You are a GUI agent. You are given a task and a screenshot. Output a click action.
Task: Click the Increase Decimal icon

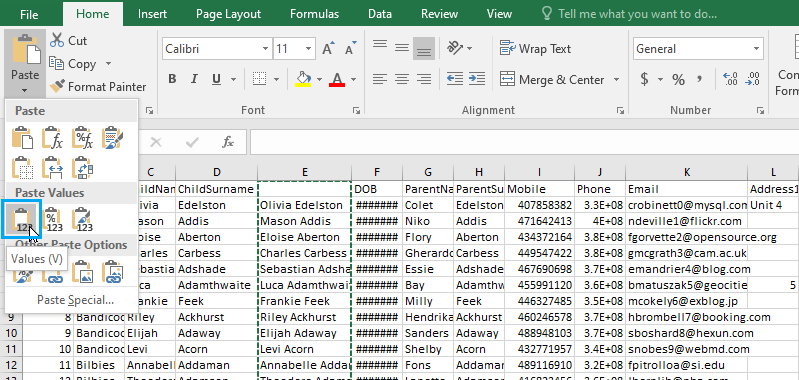click(731, 79)
